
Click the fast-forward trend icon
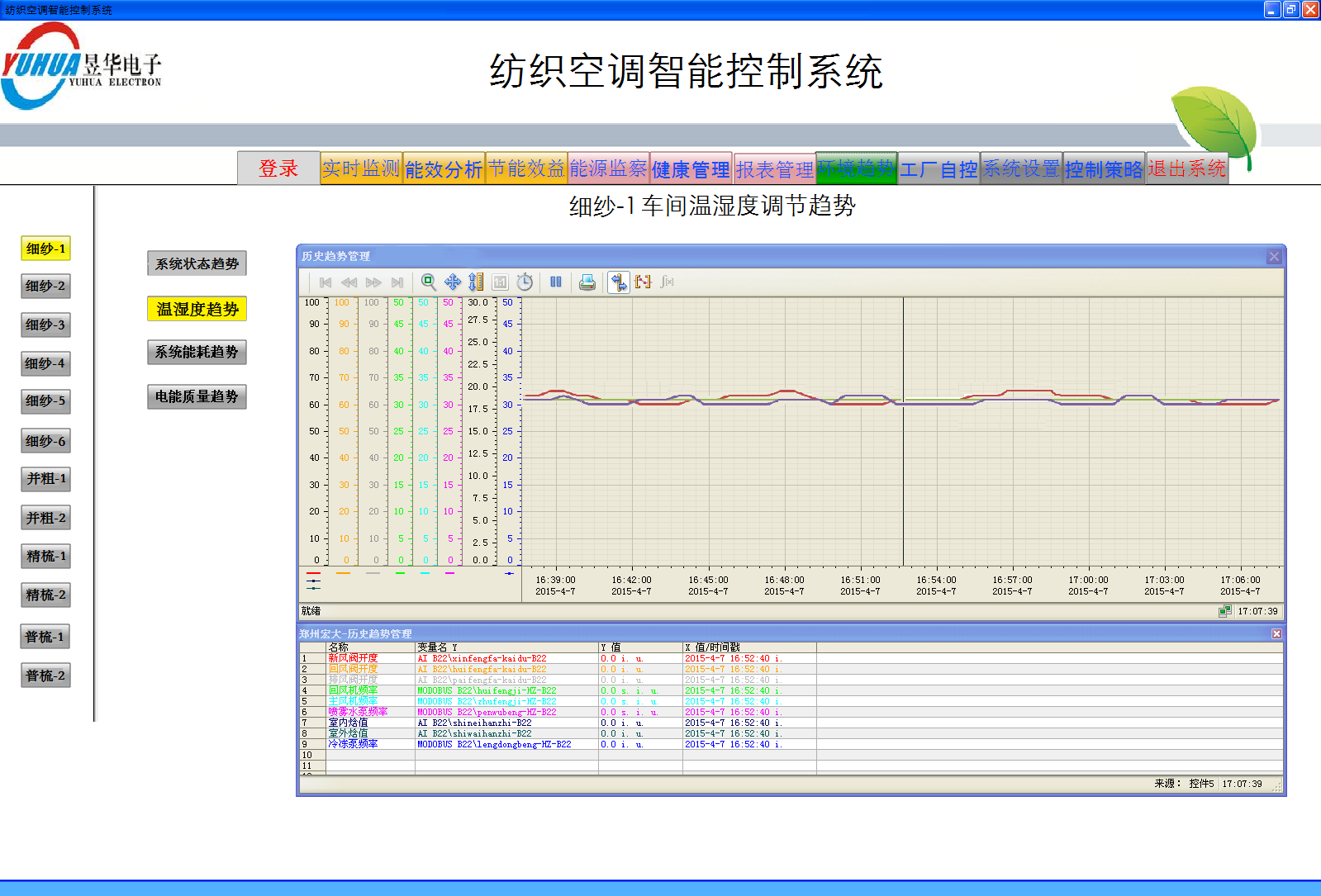click(x=373, y=282)
